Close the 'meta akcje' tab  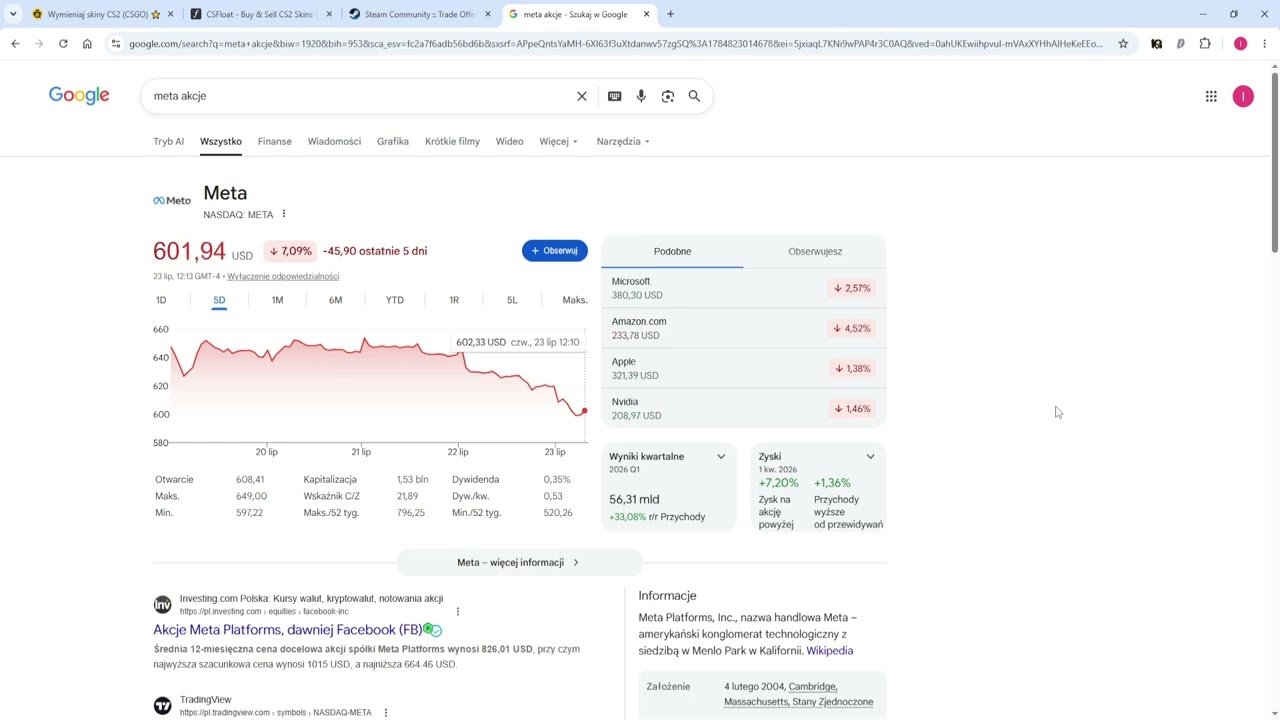(646, 14)
